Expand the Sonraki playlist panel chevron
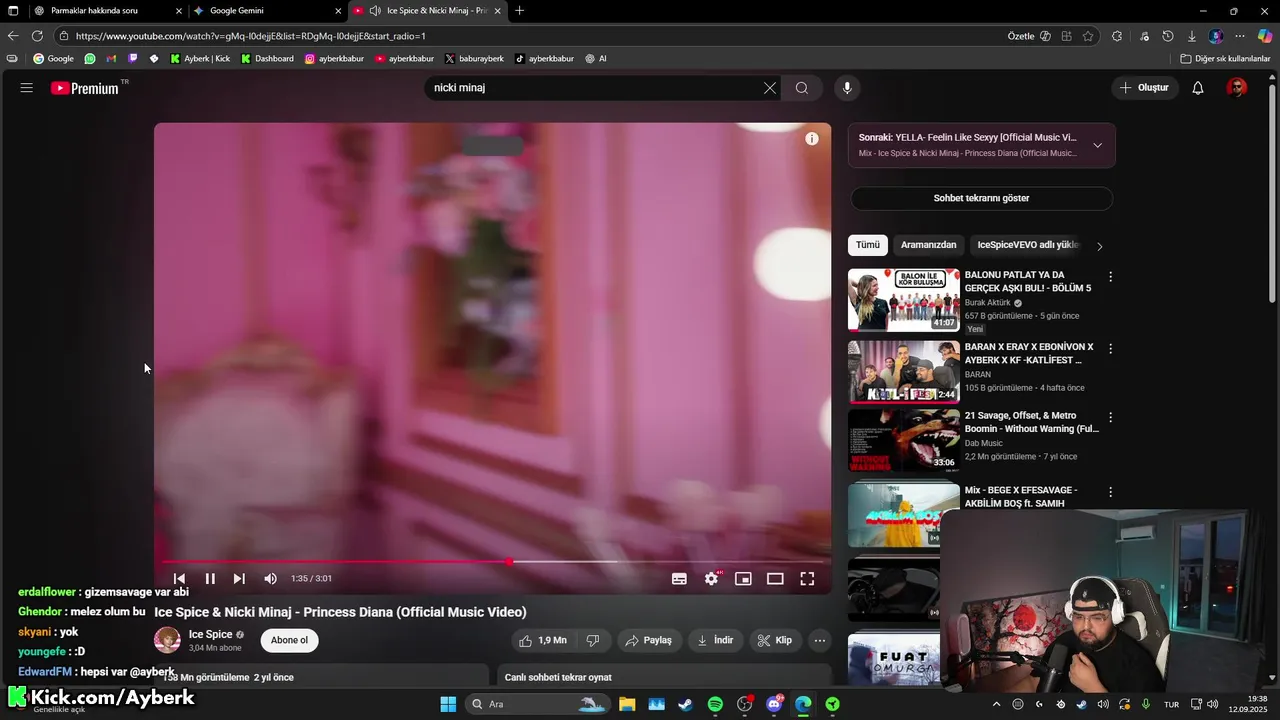Image resolution: width=1280 pixels, height=720 pixels. 1097,145
